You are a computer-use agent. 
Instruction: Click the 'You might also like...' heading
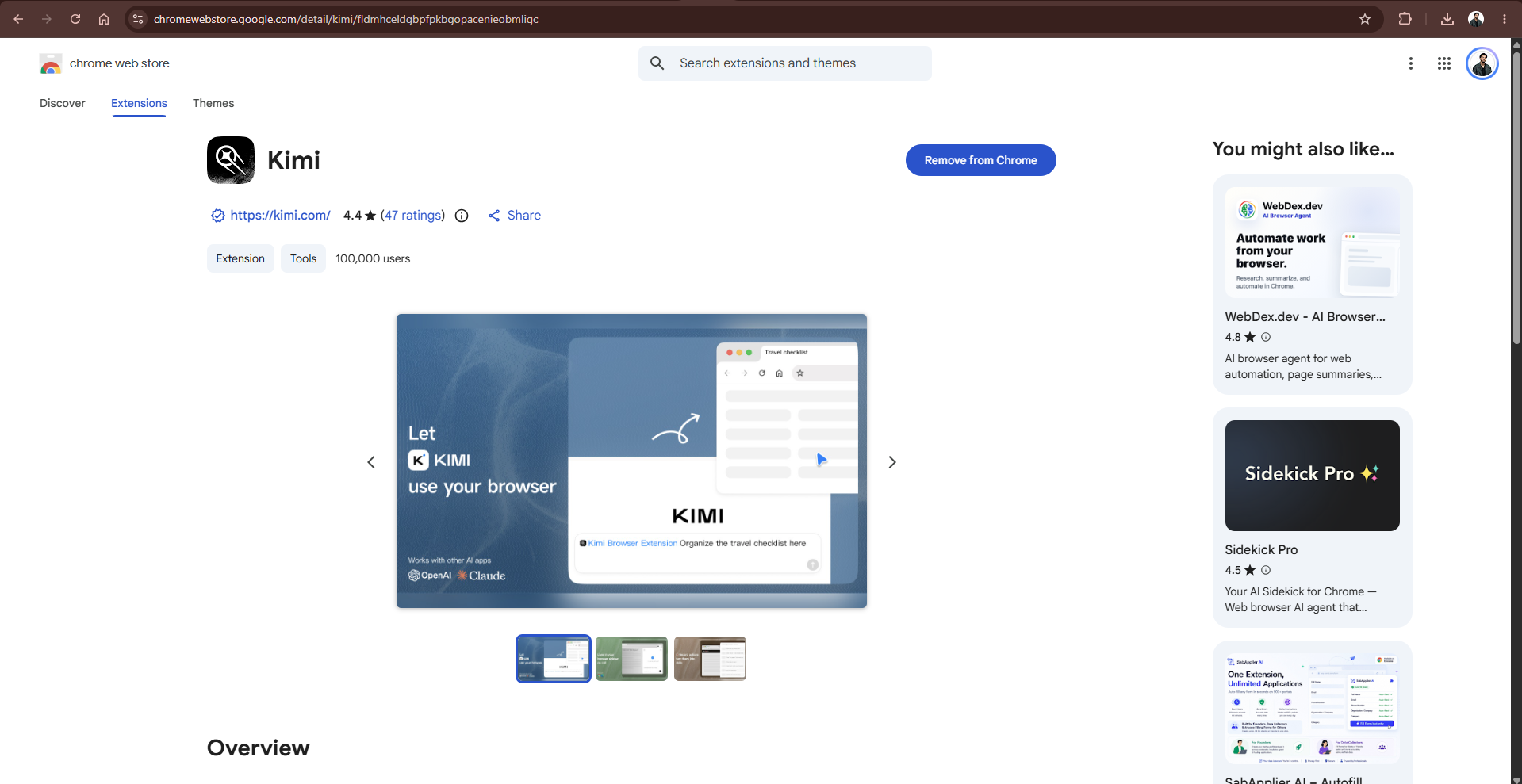pos(1303,149)
